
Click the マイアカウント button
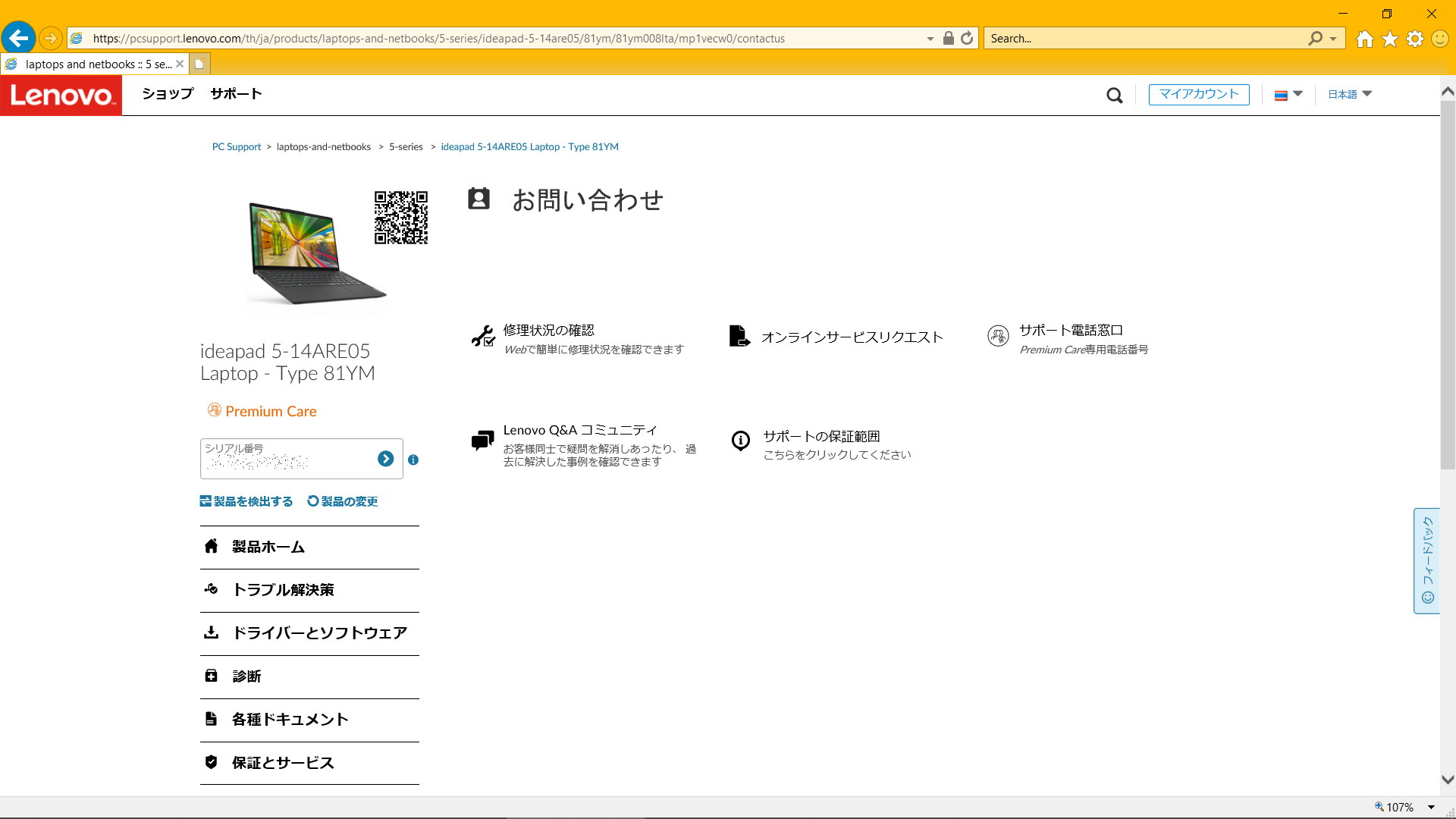tap(1199, 94)
